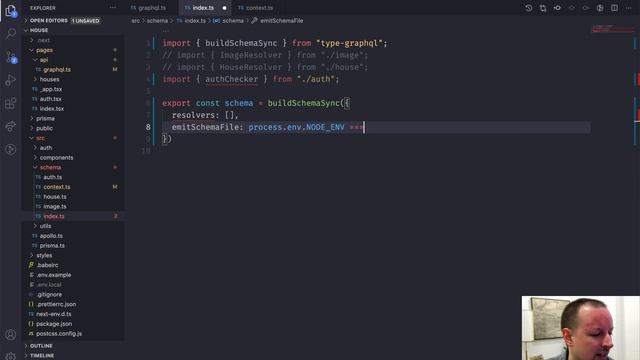Open image.ts file

(x=55, y=207)
